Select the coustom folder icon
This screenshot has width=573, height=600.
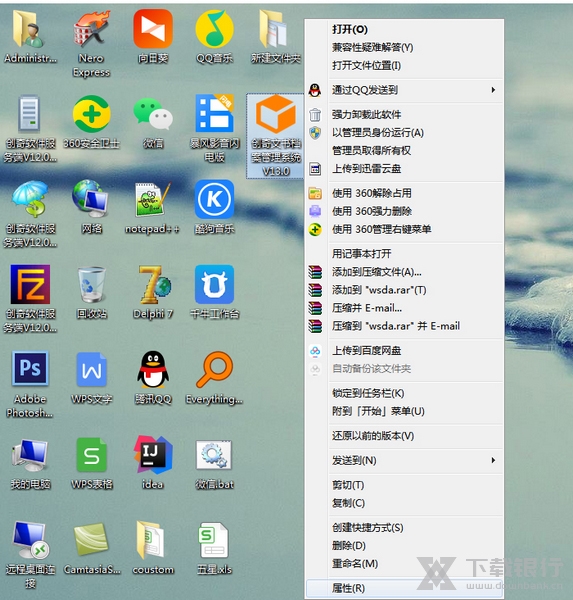click(153, 548)
